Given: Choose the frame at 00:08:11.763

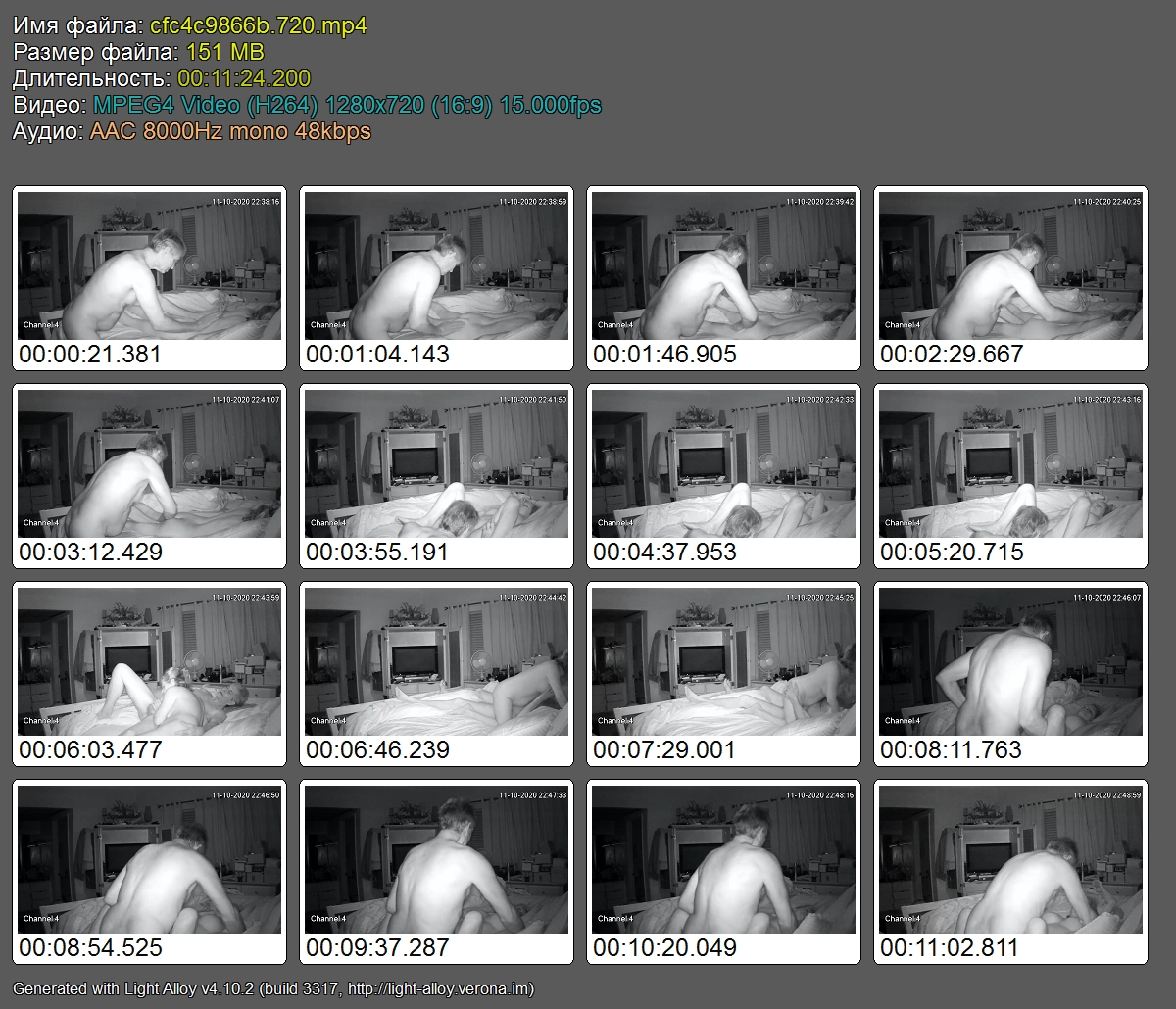Looking at the screenshot, I should (x=1010, y=661).
